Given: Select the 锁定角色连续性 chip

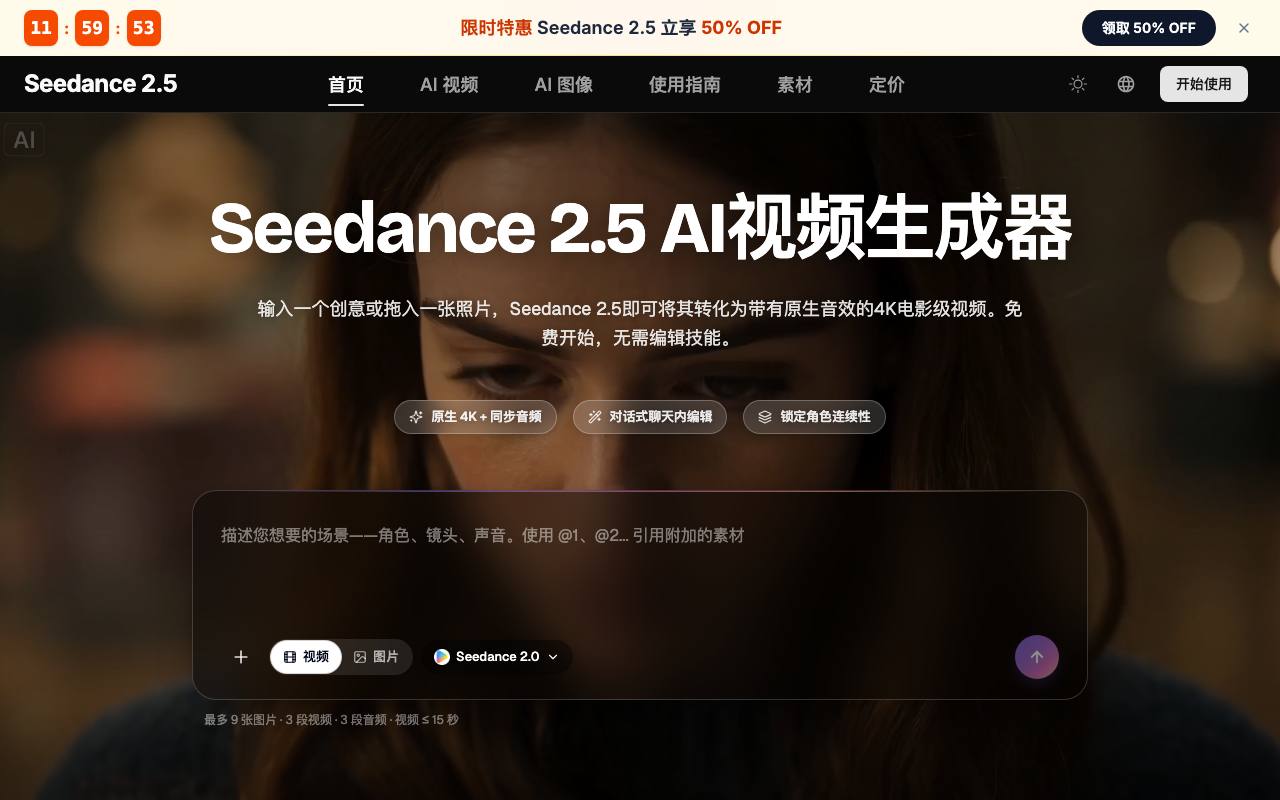Looking at the screenshot, I should pyautogui.click(x=814, y=417).
